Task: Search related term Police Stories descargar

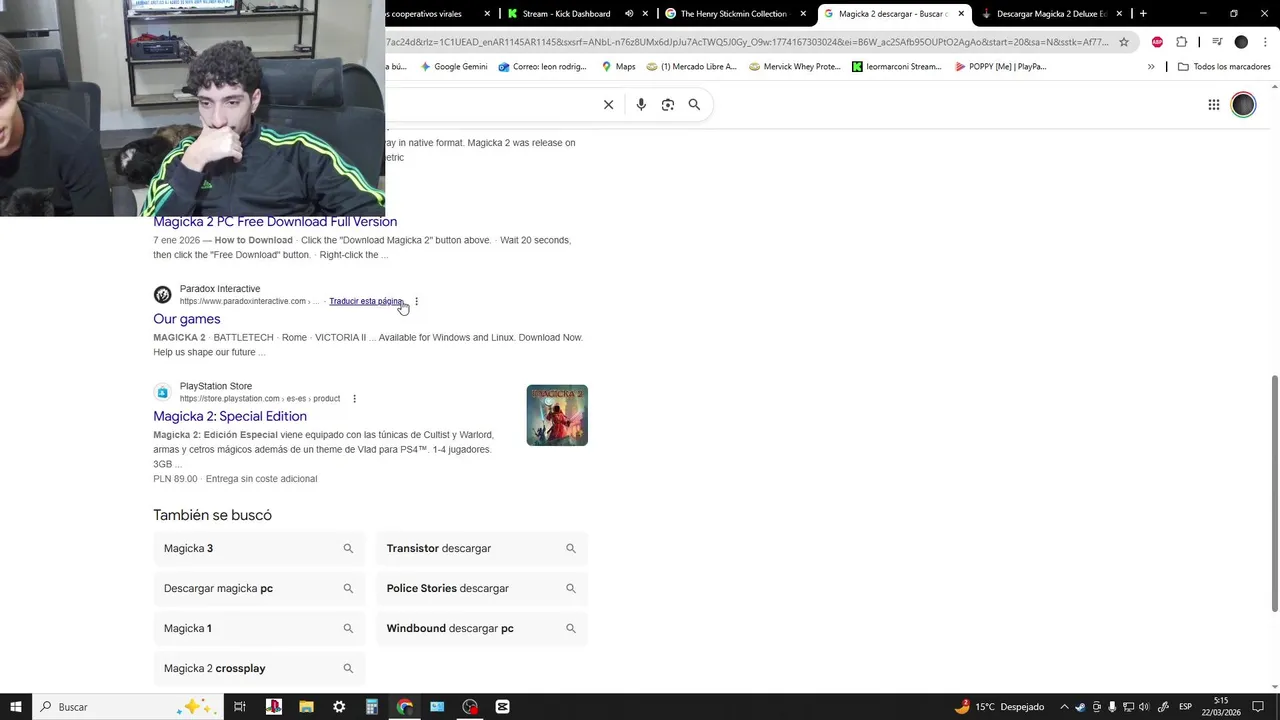Action: click(x=482, y=588)
